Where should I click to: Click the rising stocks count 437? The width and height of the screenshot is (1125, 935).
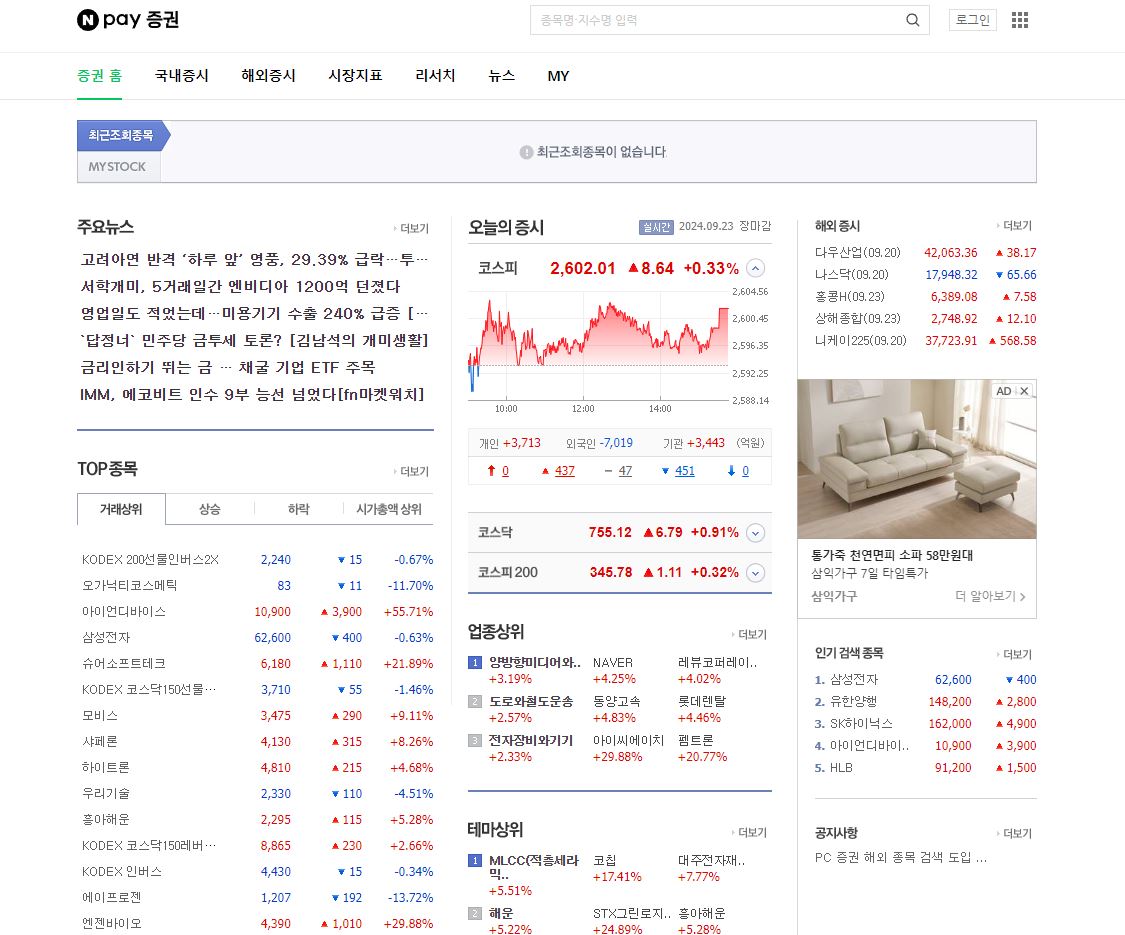point(565,471)
